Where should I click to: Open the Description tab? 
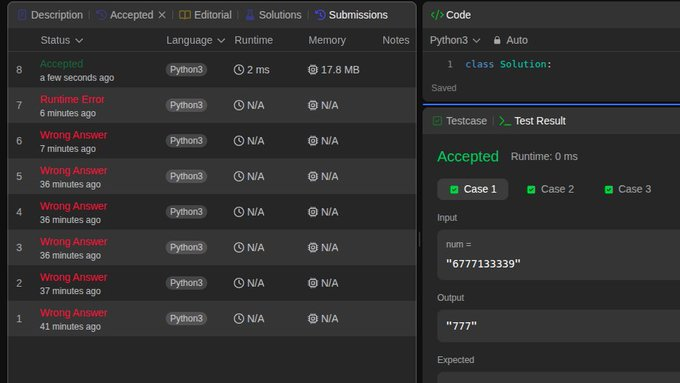click(50, 15)
